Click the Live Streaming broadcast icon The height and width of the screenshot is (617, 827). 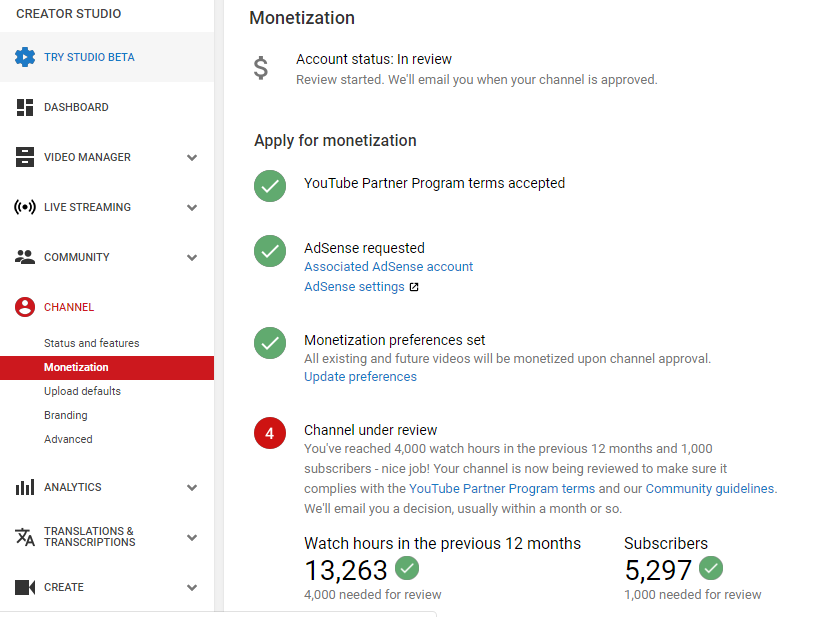click(x=25, y=207)
